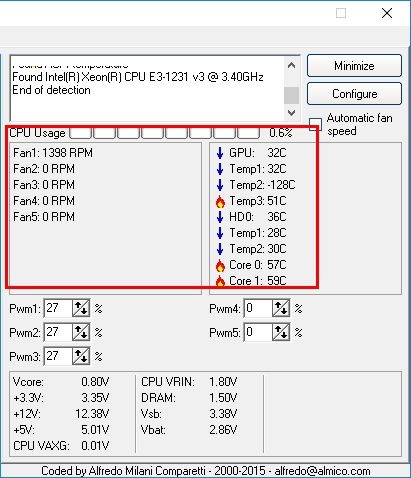Click the Temp3: 51C temperature text
Image resolution: width=411 pixels, height=478 pixels.
258,201
